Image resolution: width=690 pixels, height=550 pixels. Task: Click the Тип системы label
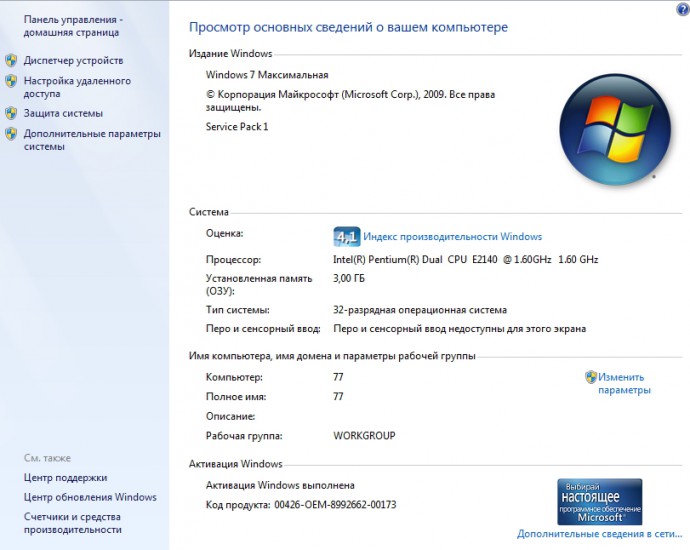point(238,310)
